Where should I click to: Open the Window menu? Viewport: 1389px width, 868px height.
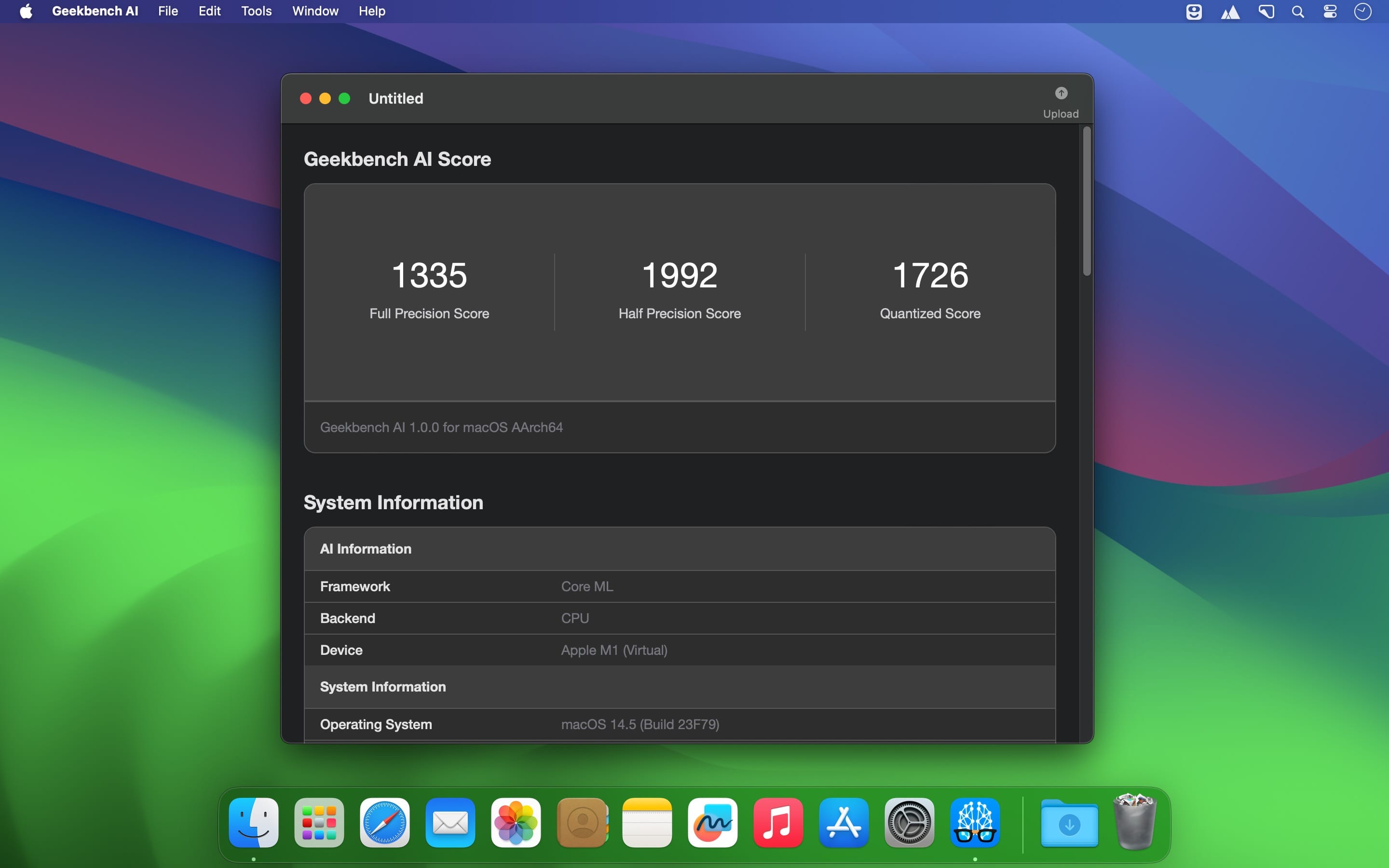[315, 12]
